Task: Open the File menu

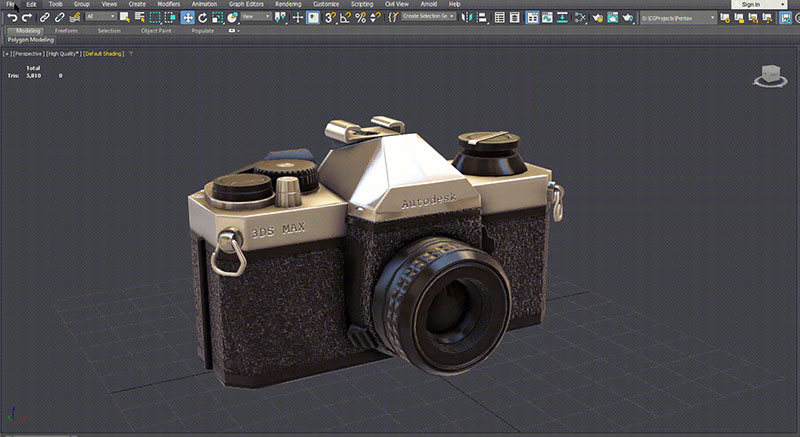Action: pyautogui.click(x=10, y=4)
